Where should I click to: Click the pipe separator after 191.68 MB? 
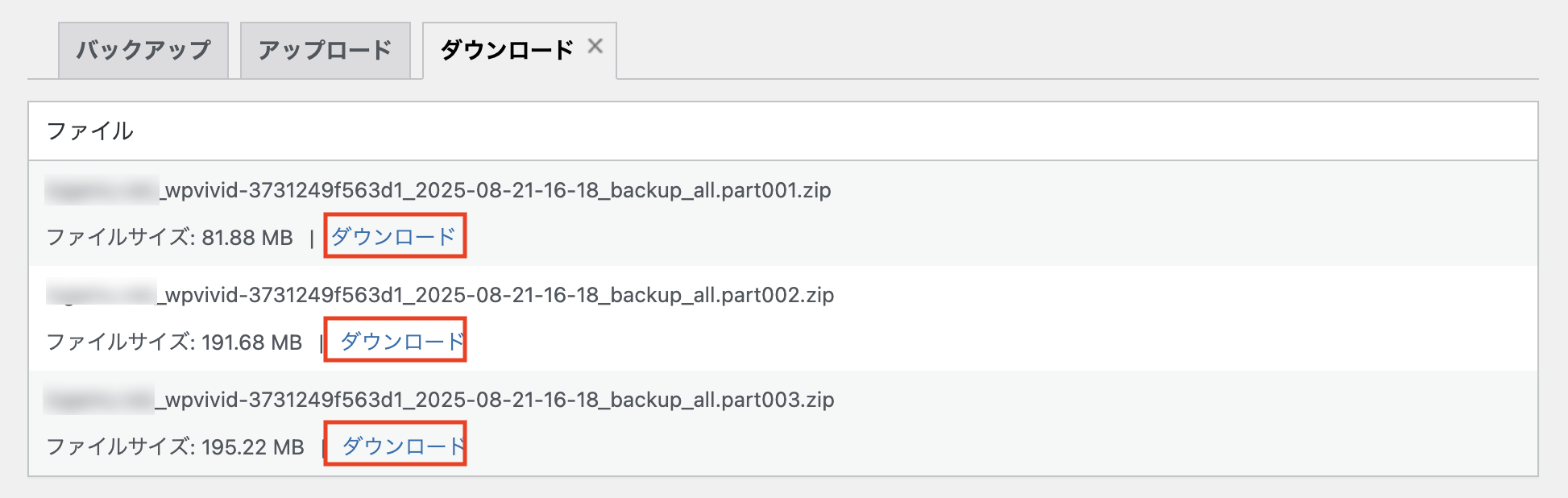(321, 343)
